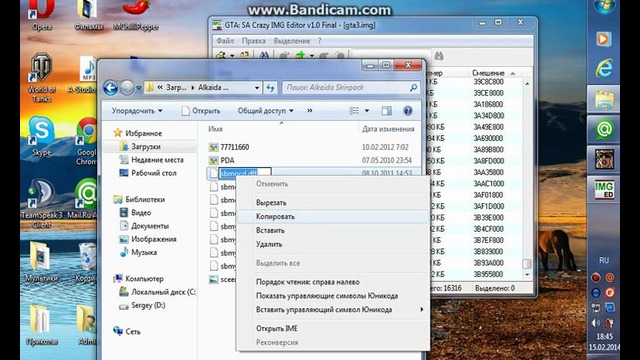The width and height of the screenshot is (640, 360).
Task: Choose Вставить from the context menu
Action: tap(333, 230)
